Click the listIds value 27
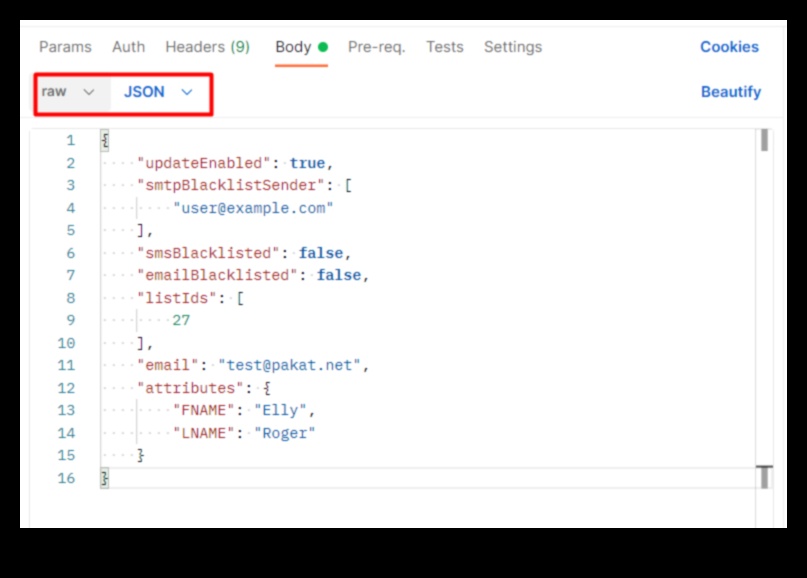The width and height of the screenshot is (807, 578). tap(181, 321)
